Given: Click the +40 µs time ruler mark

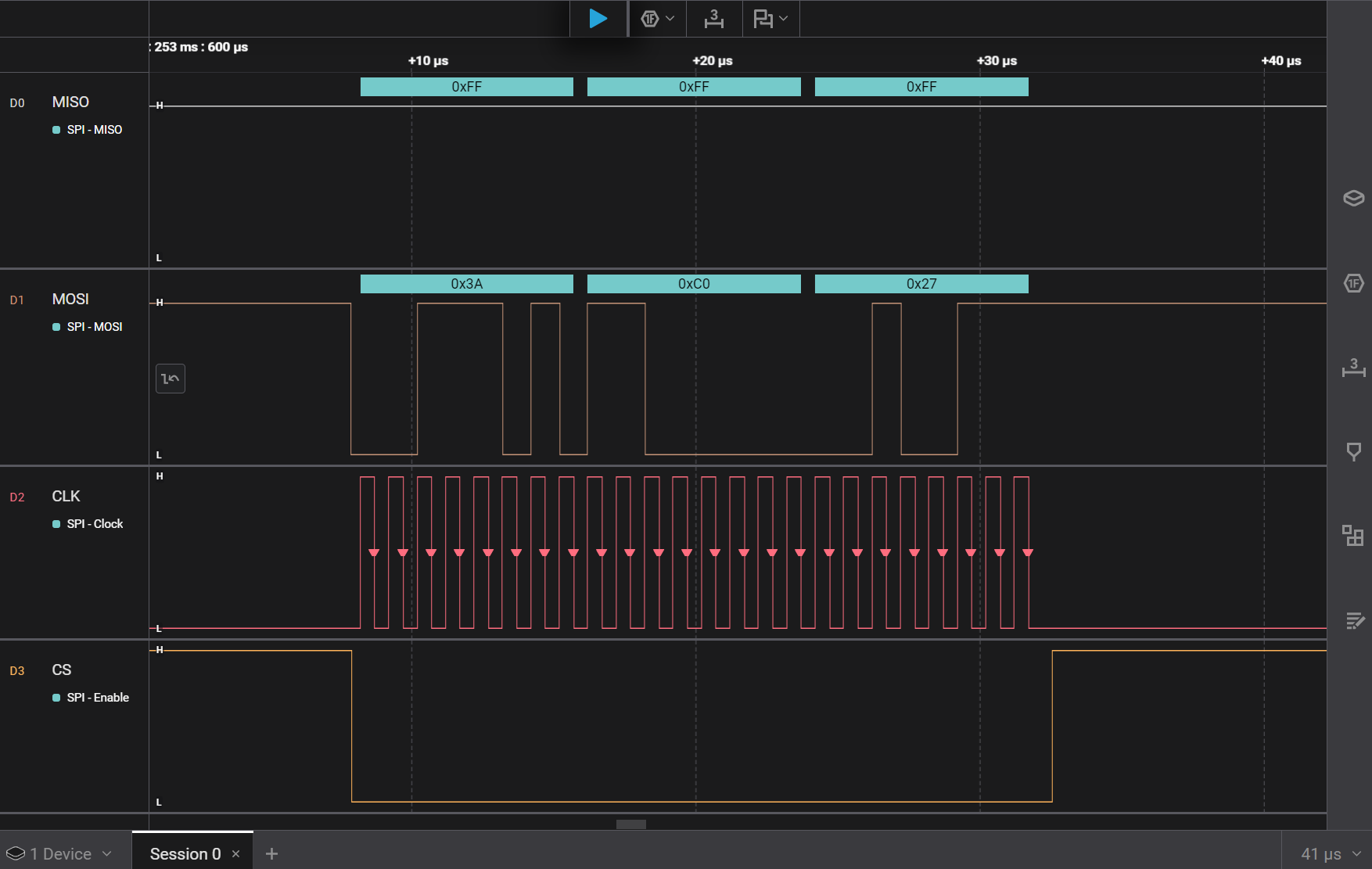Looking at the screenshot, I should [1281, 61].
